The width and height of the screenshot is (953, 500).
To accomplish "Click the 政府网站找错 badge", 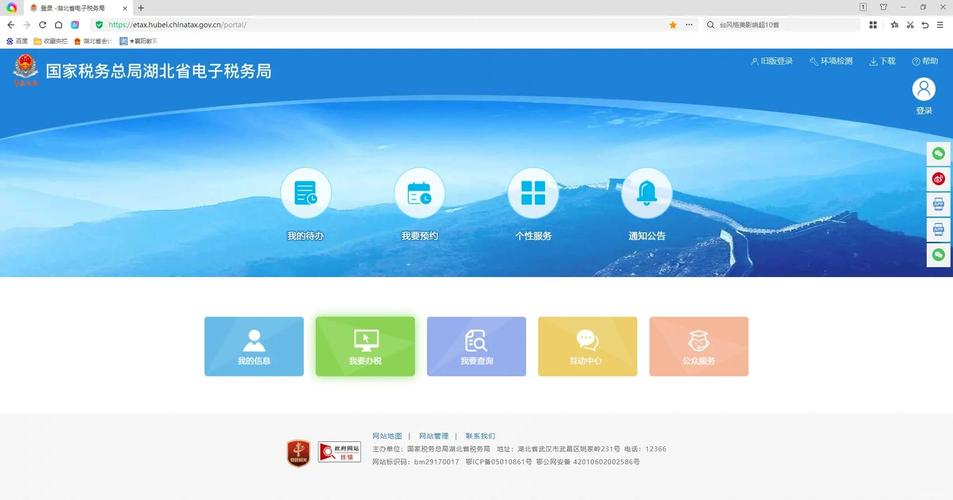I will click(x=339, y=452).
